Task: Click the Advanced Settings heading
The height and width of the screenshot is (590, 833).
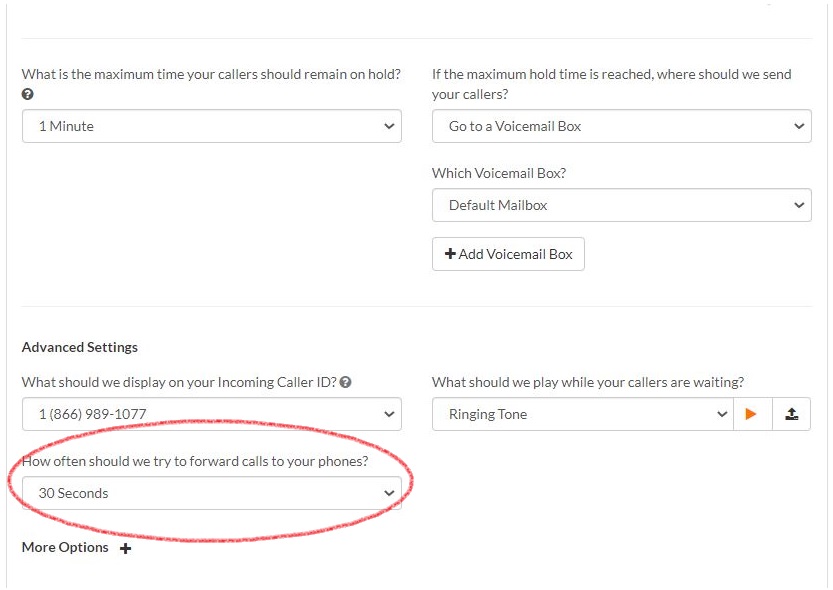Action: coord(80,347)
